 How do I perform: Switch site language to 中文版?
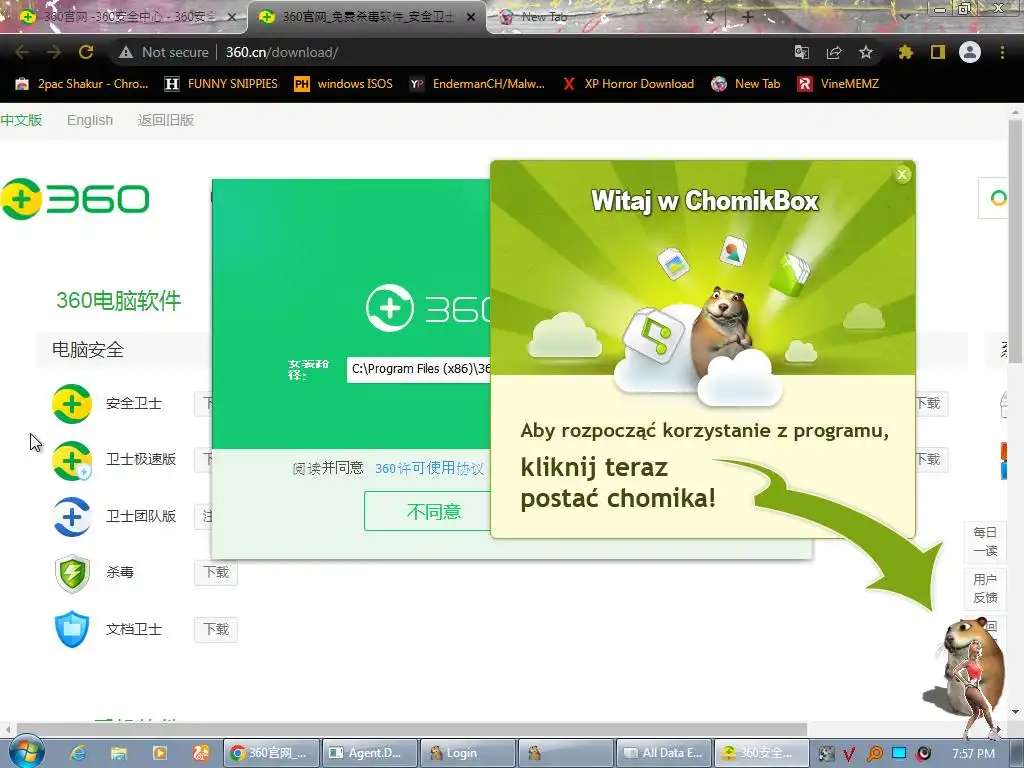21,120
